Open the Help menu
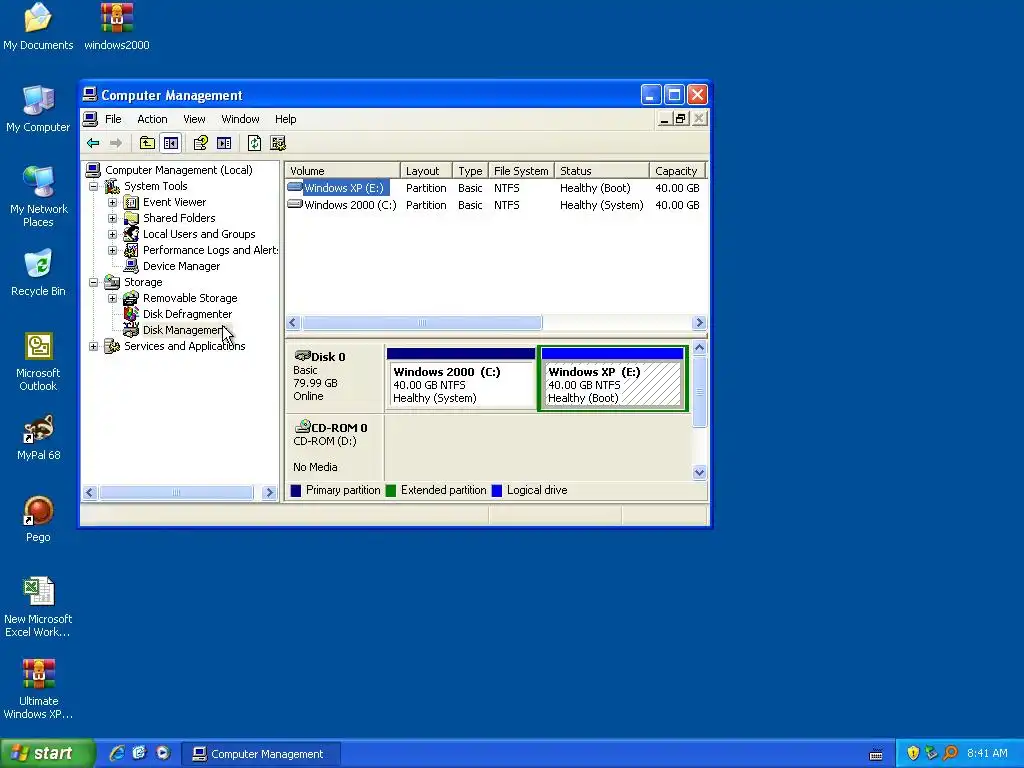This screenshot has width=1024, height=768. (285, 119)
